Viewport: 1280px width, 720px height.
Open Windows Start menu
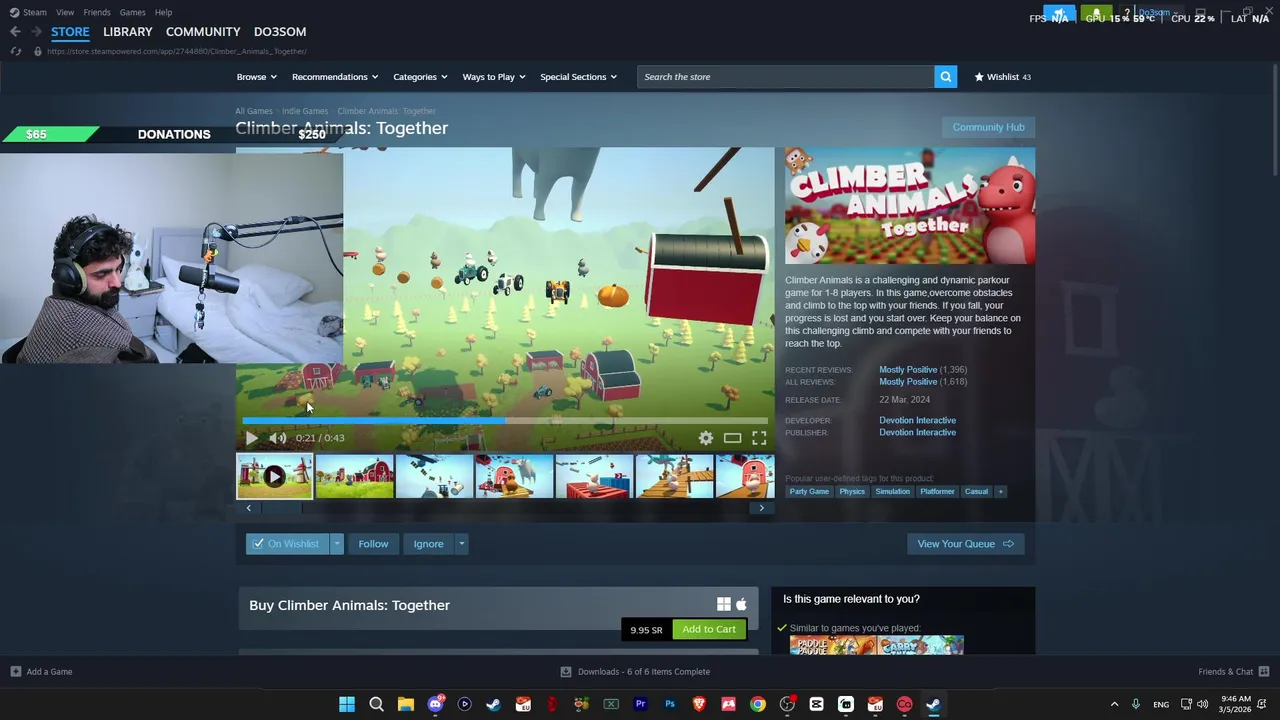pyautogui.click(x=347, y=704)
